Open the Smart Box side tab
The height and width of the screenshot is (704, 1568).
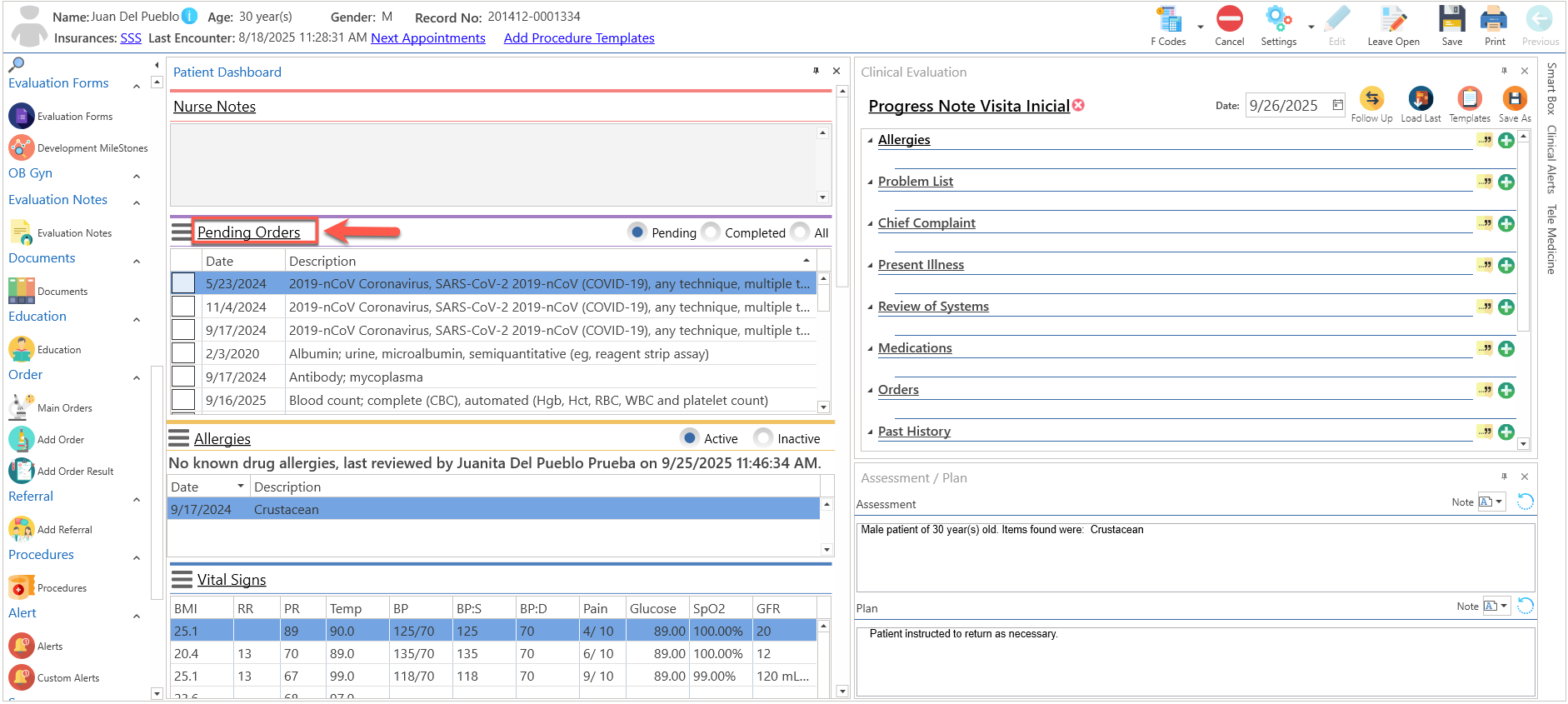(1552, 88)
